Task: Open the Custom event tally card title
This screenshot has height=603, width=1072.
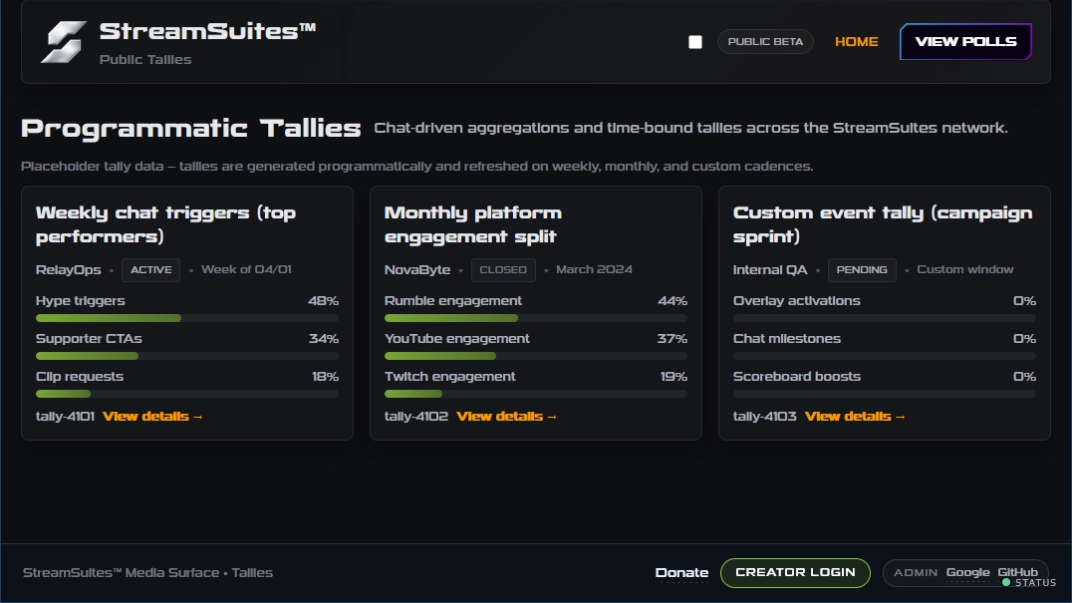Action: (882, 225)
